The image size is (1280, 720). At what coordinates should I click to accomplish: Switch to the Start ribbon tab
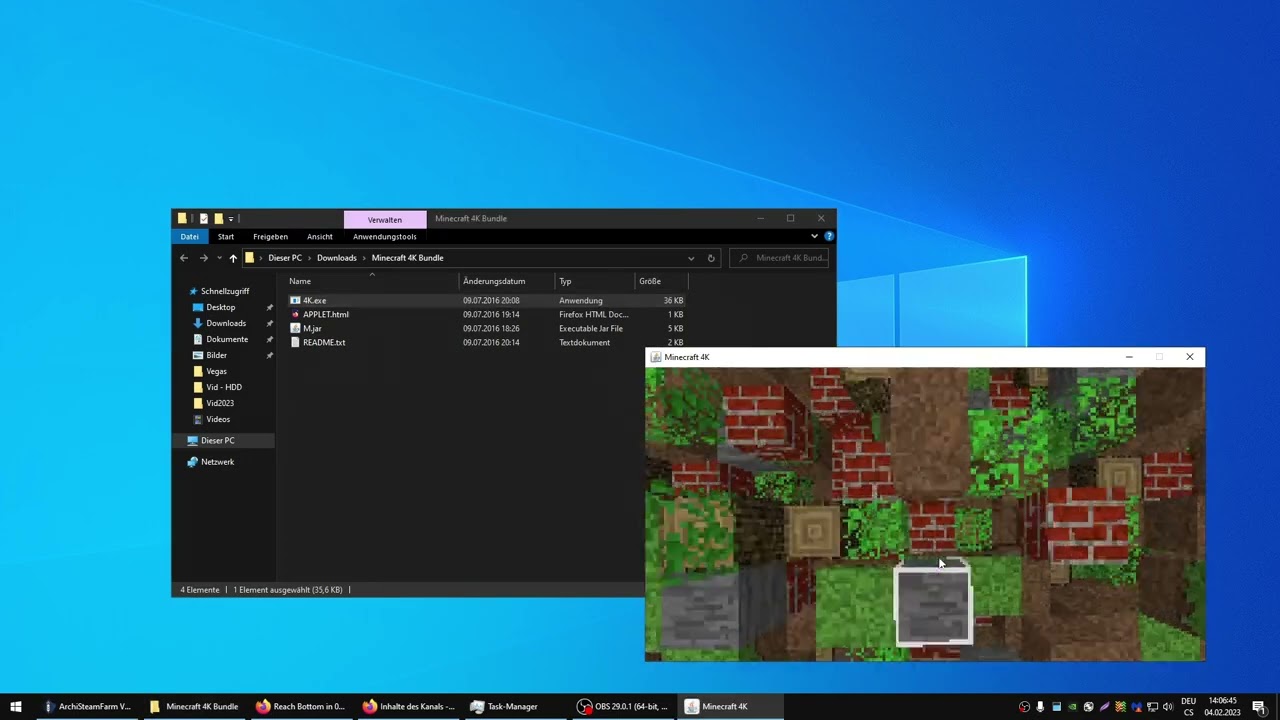[226, 236]
